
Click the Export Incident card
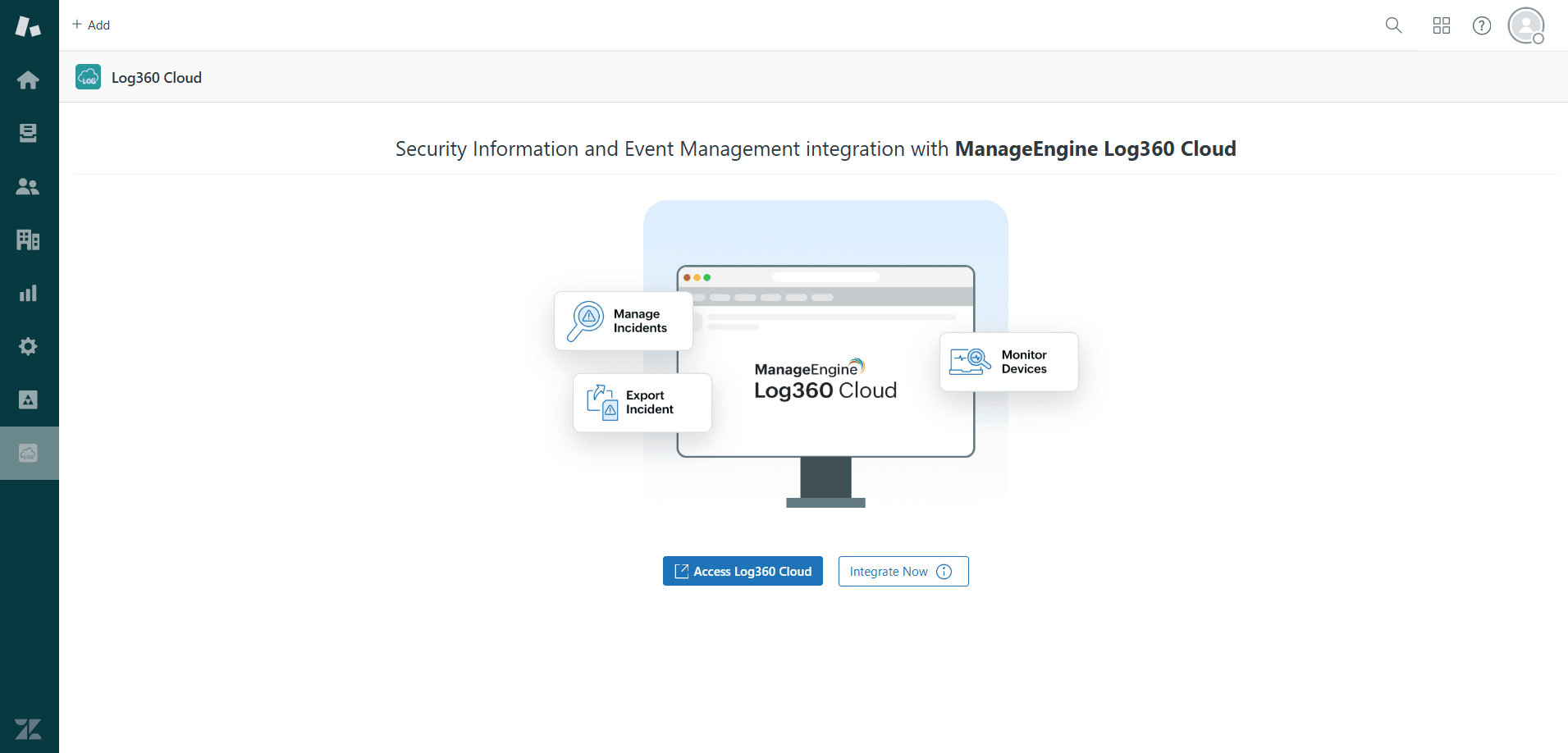(x=642, y=403)
